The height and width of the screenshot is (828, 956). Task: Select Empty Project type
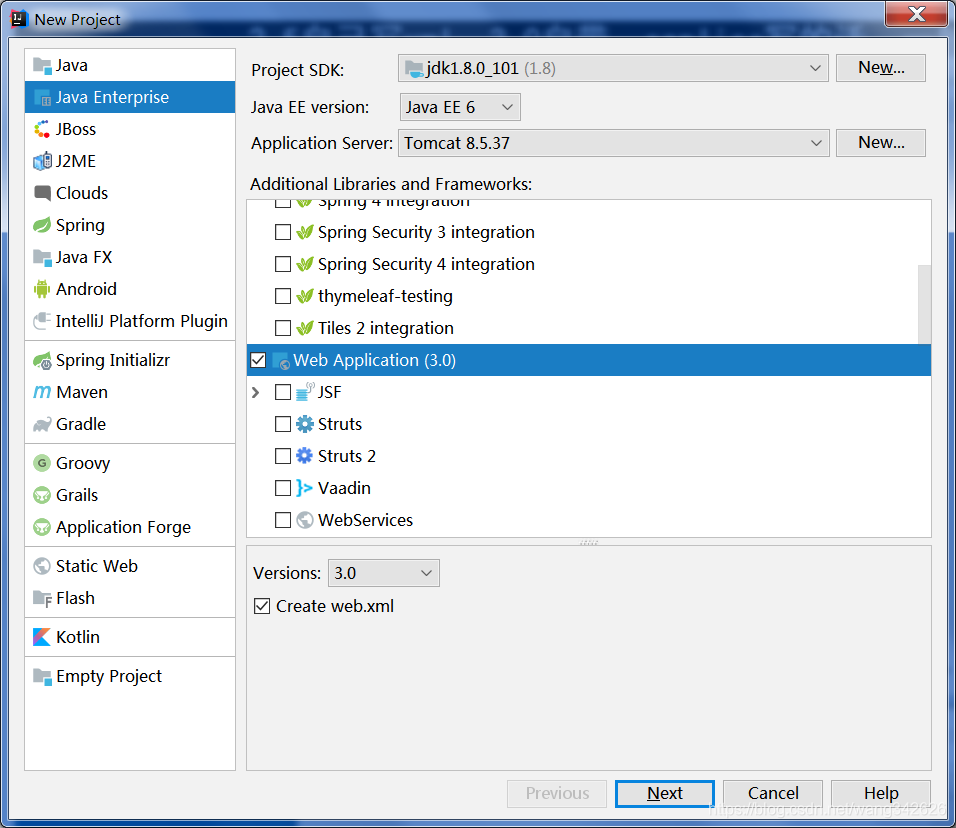click(130, 676)
